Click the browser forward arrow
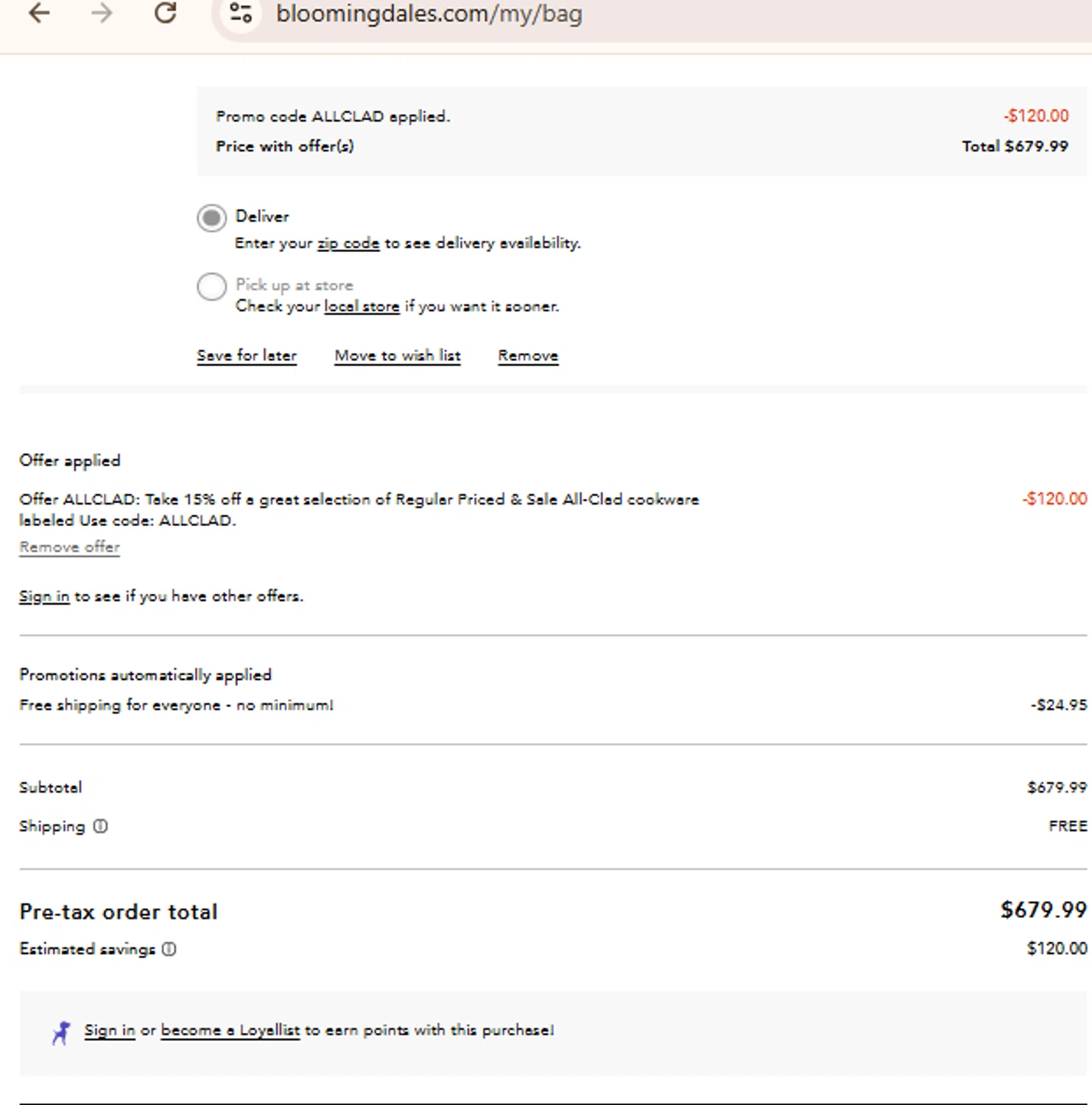1092x1105 pixels. [x=102, y=13]
